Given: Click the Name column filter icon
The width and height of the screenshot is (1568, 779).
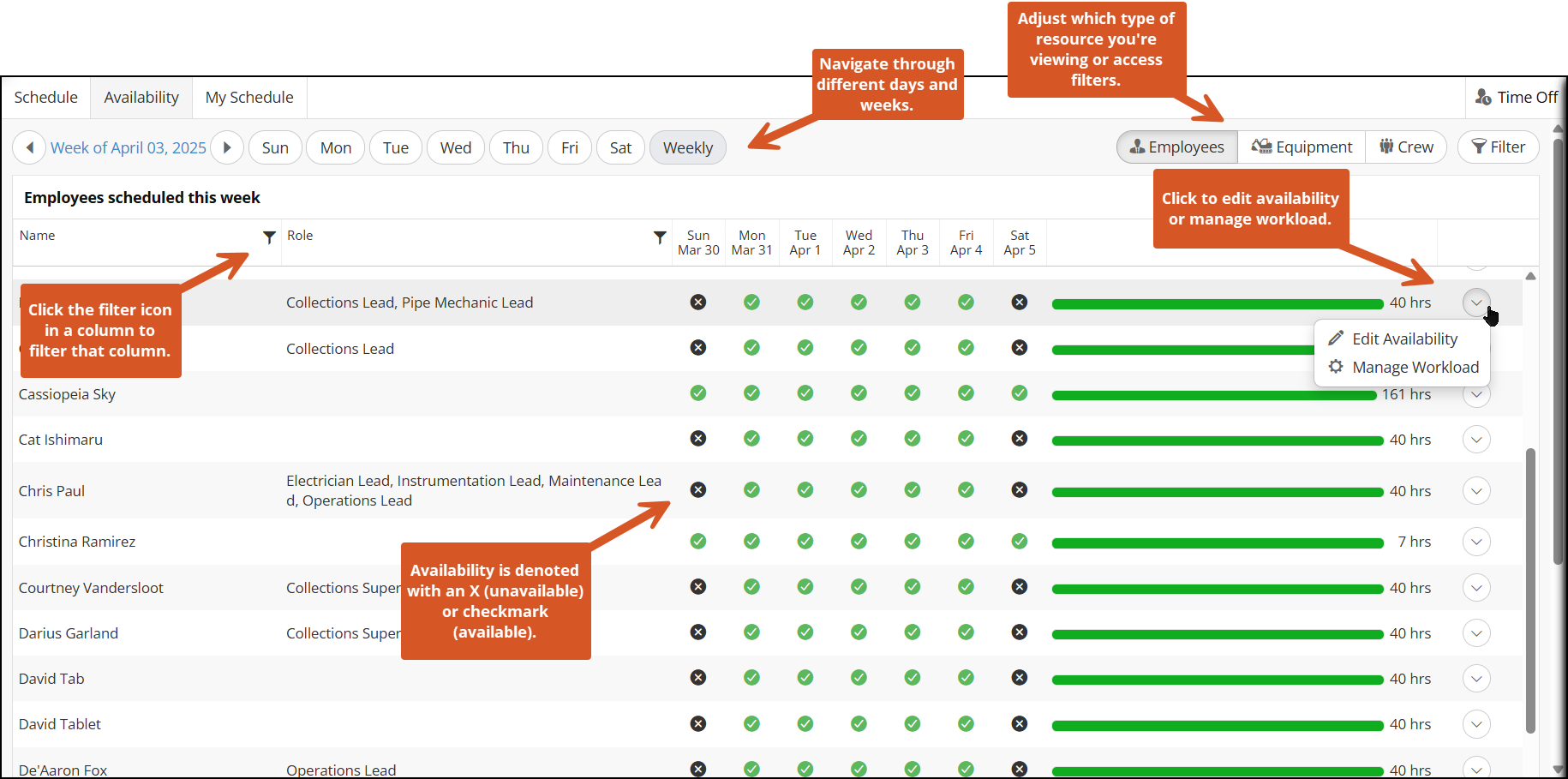Looking at the screenshot, I should tap(269, 237).
